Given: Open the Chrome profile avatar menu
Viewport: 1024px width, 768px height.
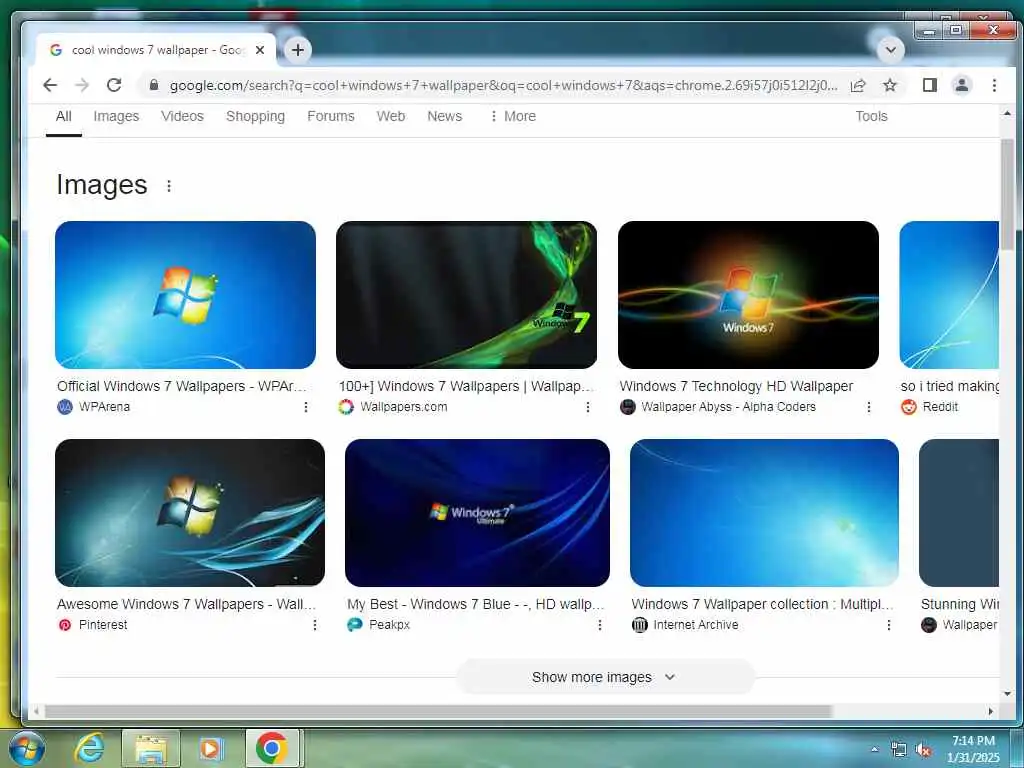Looking at the screenshot, I should [x=961, y=85].
